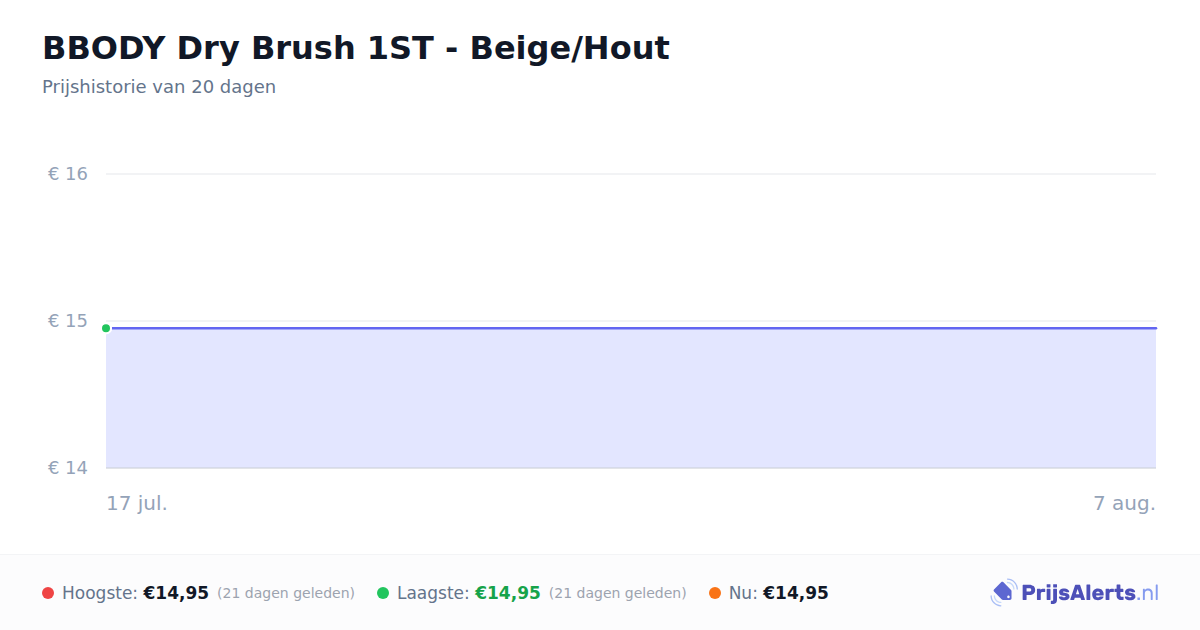Click the Nu price €14,95 value
1200x630 pixels.
pyautogui.click(x=796, y=593)
